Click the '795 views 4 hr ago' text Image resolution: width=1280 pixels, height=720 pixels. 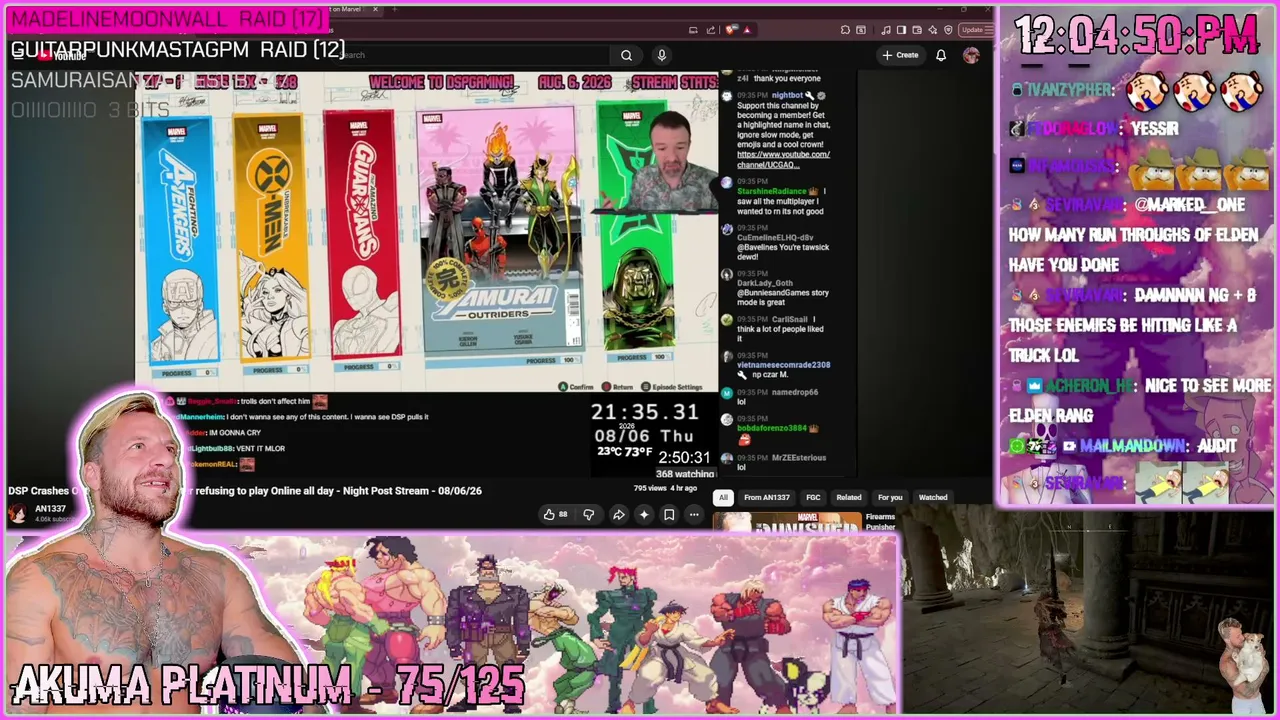[665, 488]
